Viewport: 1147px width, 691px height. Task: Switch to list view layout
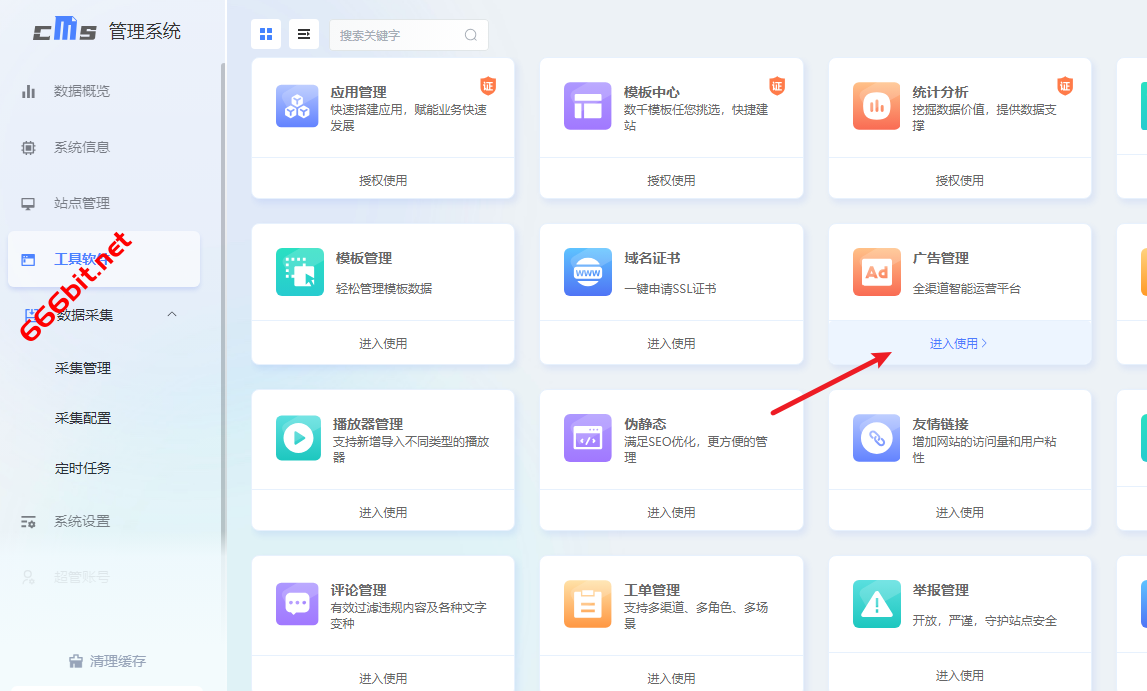303,34
